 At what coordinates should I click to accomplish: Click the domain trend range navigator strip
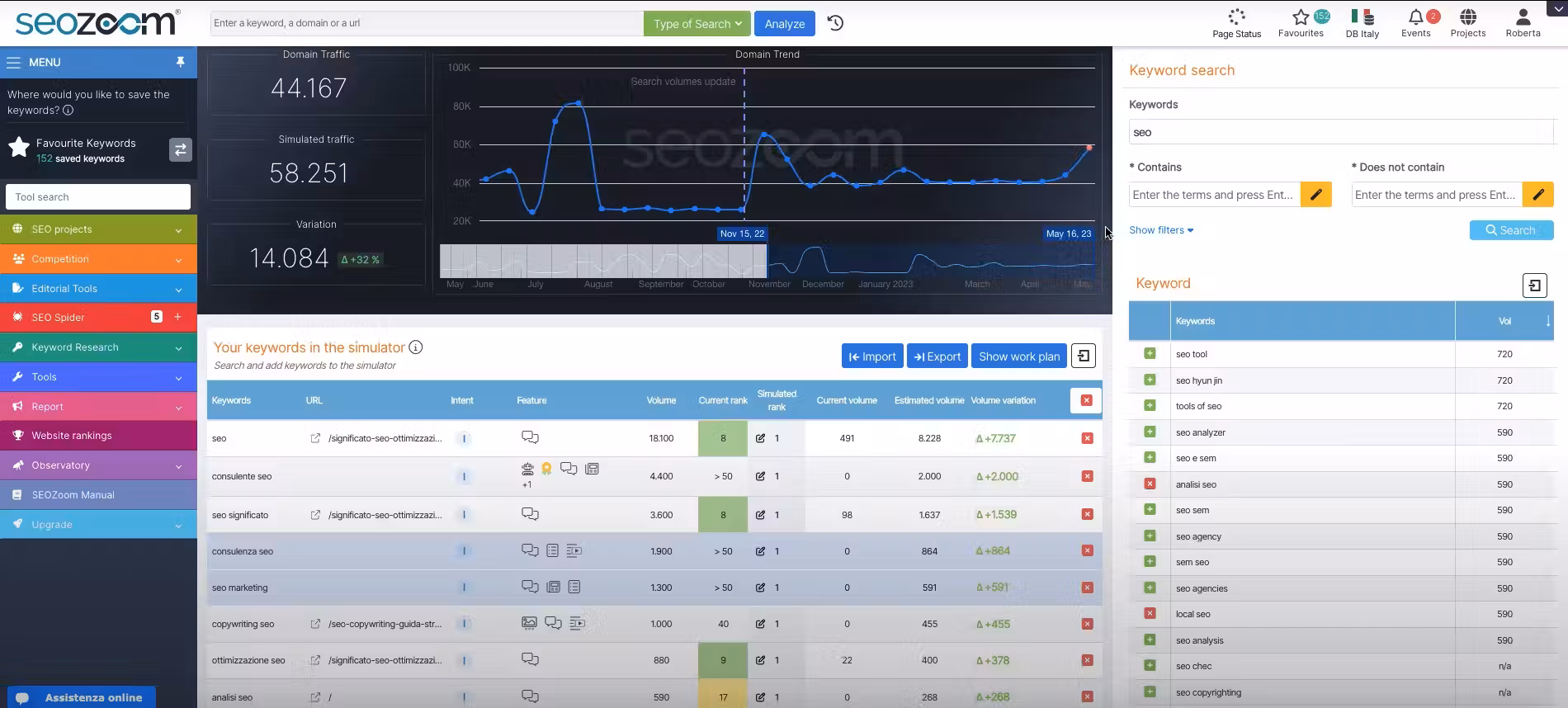[767, 261]
